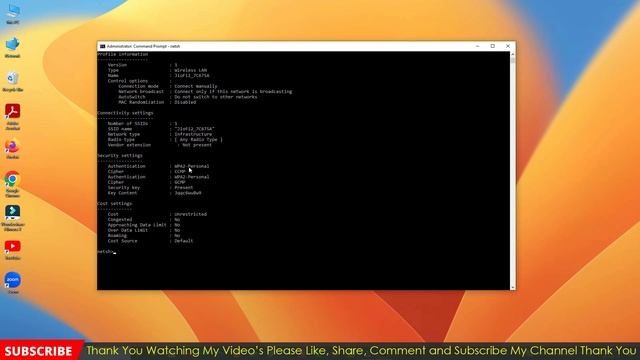Select the Firefox desktop shortcut
Screen dimensions: 640x360
[x=13, y=149]
